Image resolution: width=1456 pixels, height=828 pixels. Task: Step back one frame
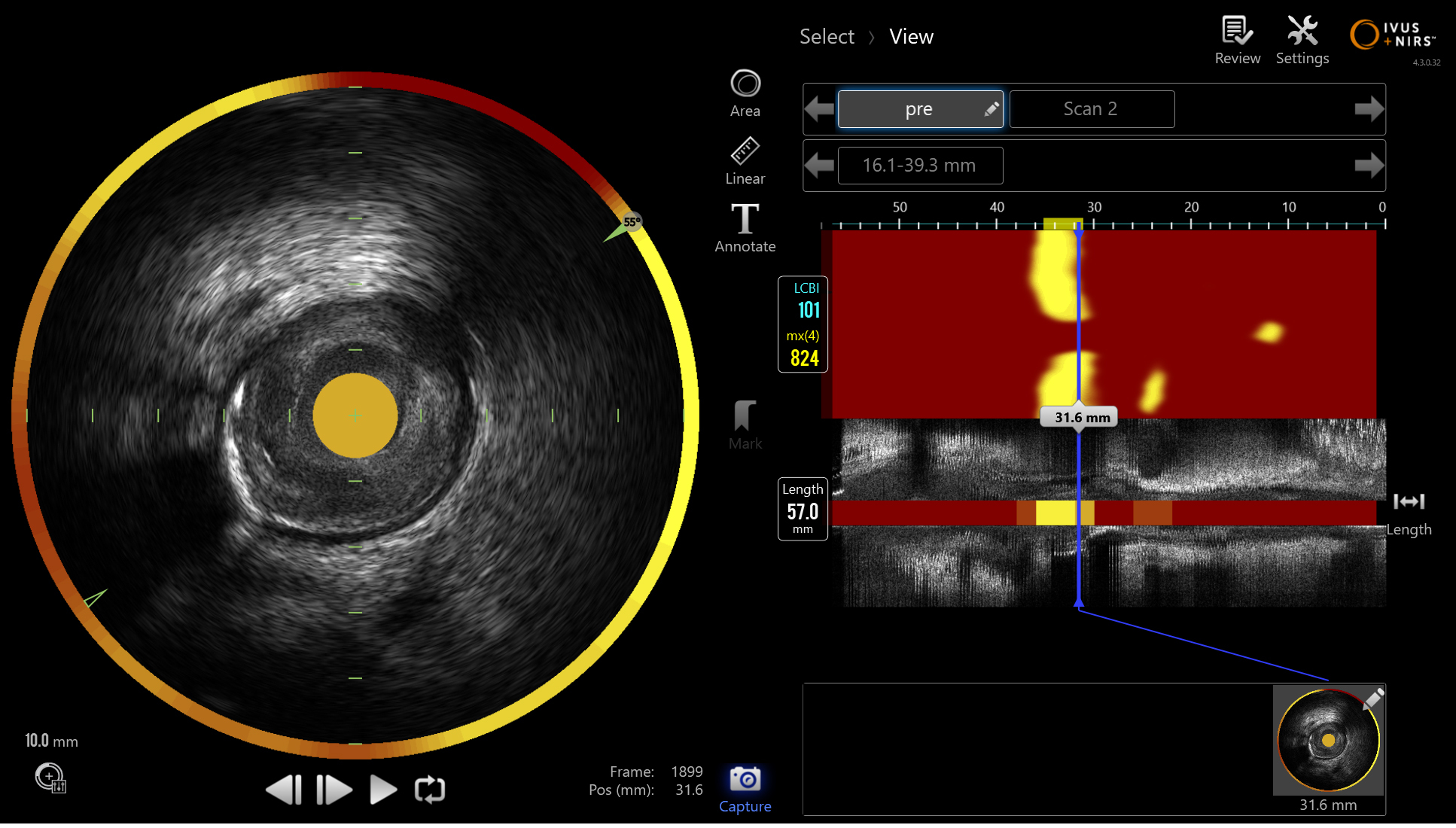point(285,790)
